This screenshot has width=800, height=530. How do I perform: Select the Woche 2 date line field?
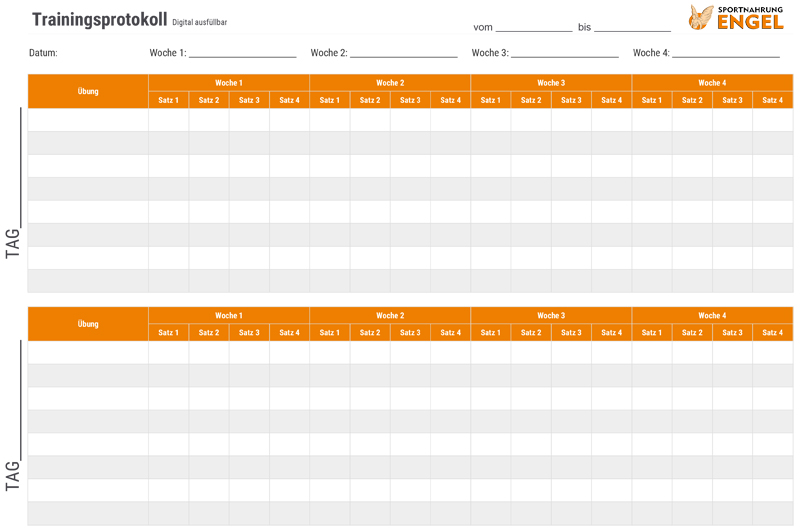tap(403, 52)
